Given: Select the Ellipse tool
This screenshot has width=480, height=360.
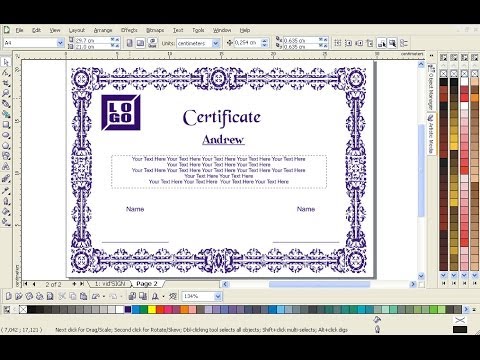Looking at the screenshot, I should (x=6, y=135).
